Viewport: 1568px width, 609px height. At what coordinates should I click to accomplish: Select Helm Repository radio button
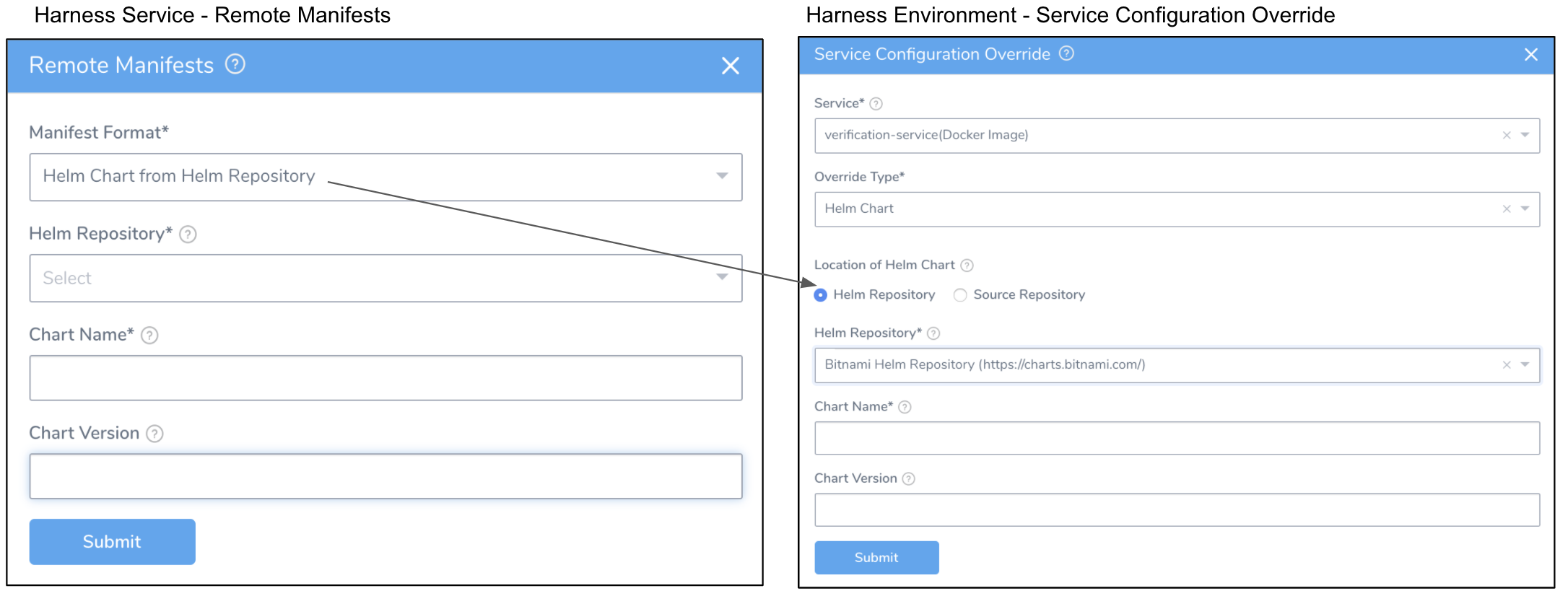(x=820, y=295)
